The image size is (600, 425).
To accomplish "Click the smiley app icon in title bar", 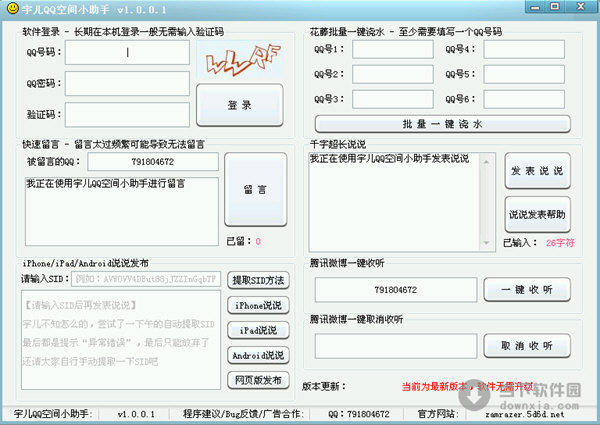I will pyautogui.click(x=12, y=8).
